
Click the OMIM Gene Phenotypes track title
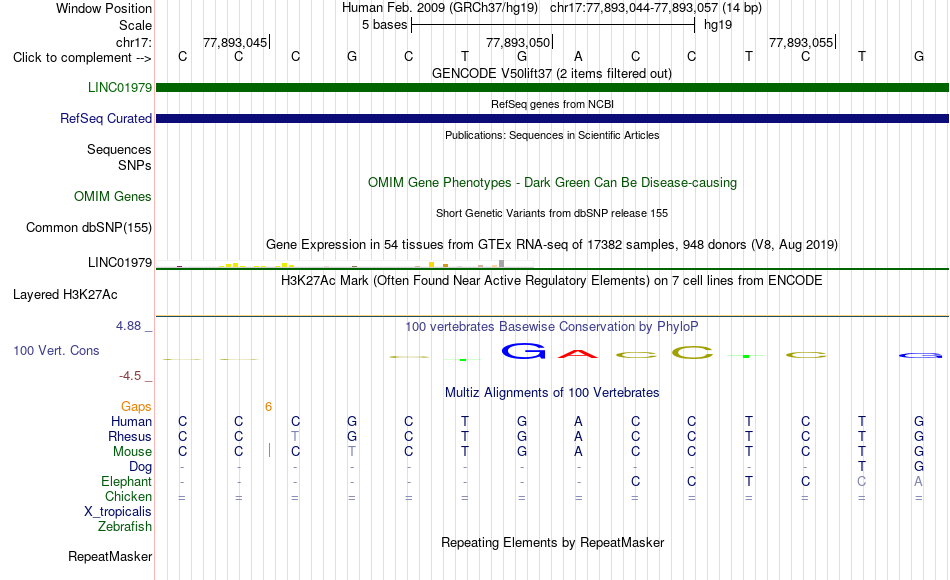[x=552, y=182]
